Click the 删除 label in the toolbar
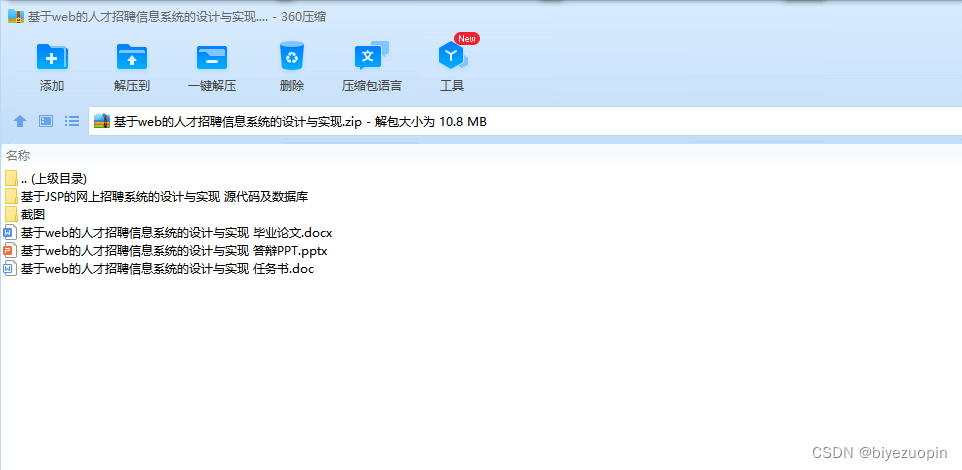The height and width of the screenshot is (470, 962). pyautogui.click(x=292, y=86)
